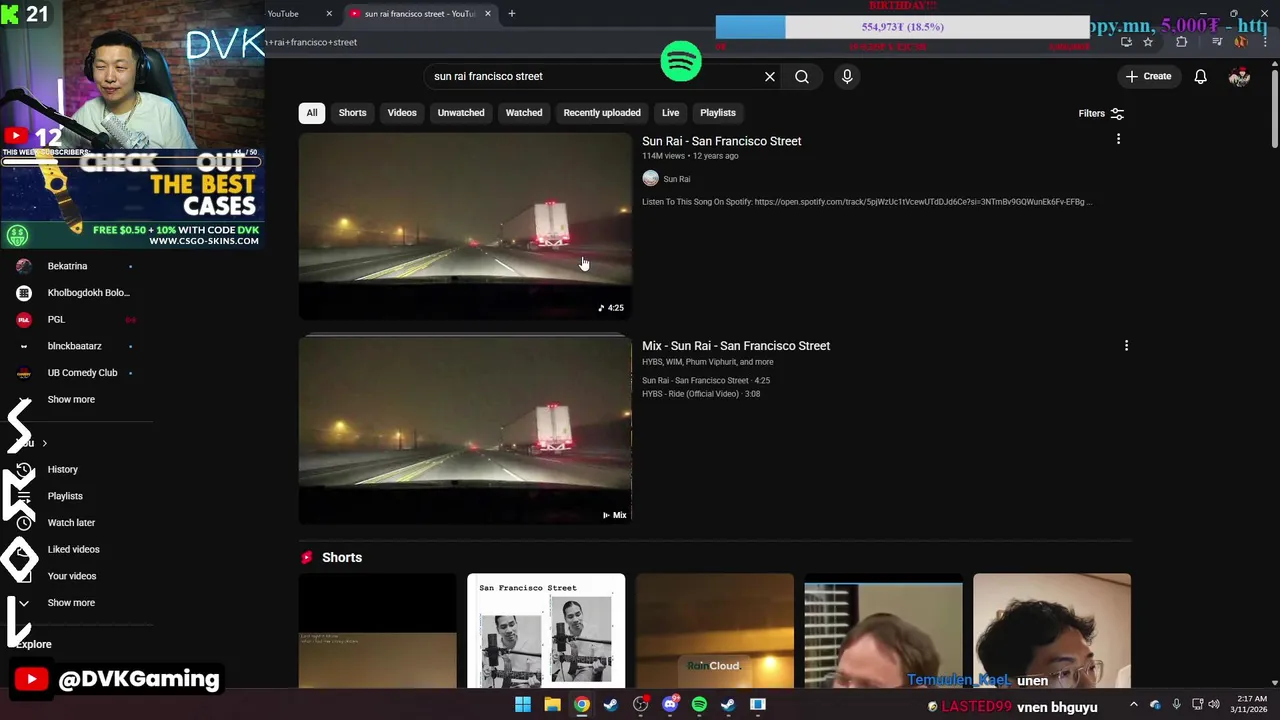Screen dimensions: 1280x720
Task: Bookmark this page with the star icon
Action: tap(1148, 42)
